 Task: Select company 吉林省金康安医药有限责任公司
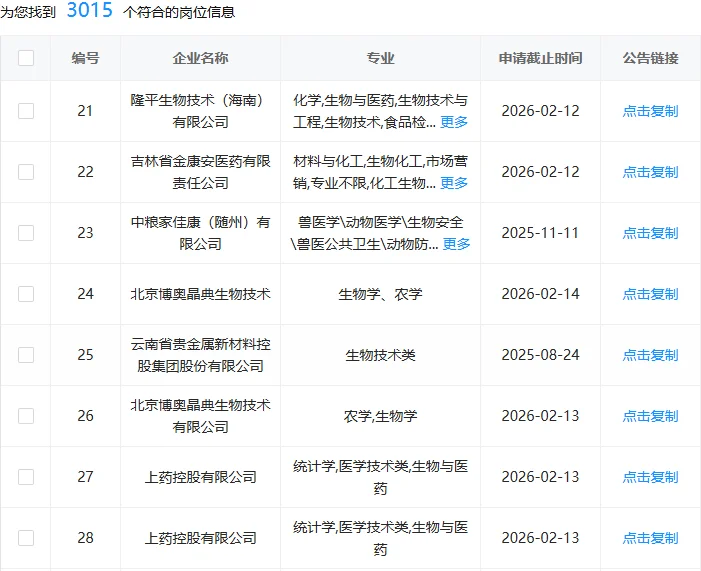coord(200,172)
